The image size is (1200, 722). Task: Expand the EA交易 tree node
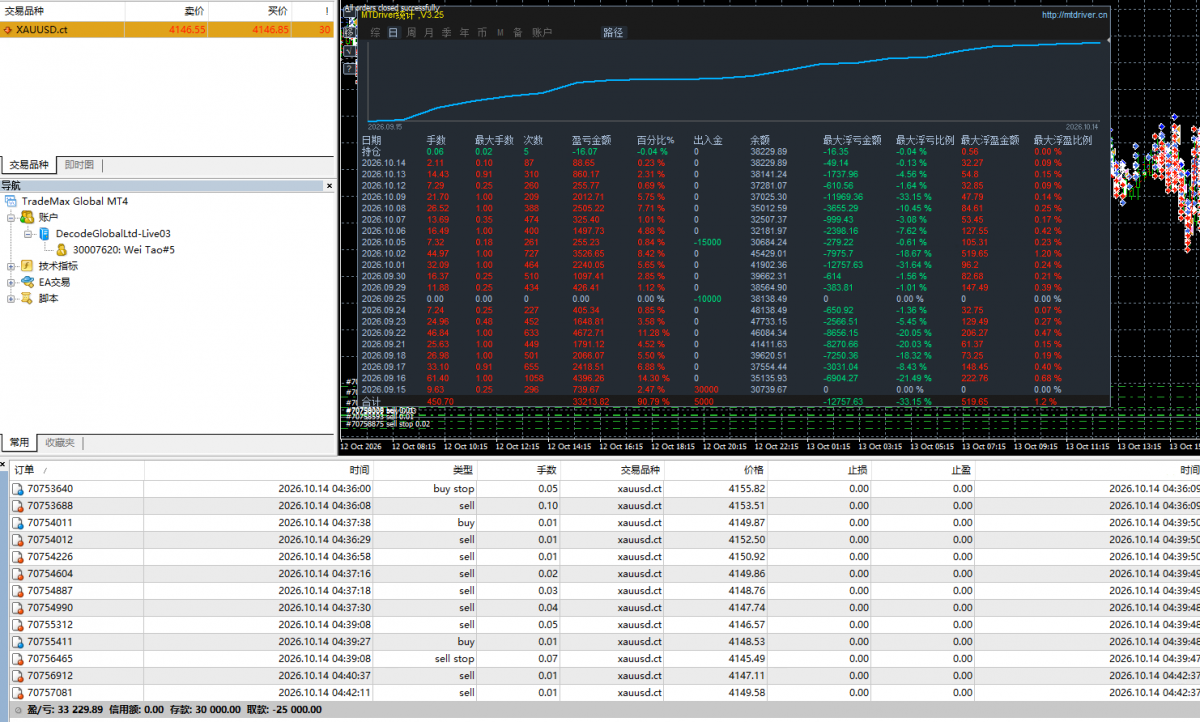11,282
